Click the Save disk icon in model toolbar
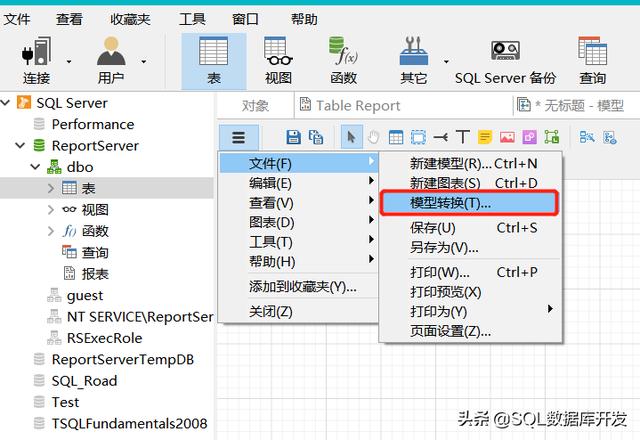 [293, 138]
